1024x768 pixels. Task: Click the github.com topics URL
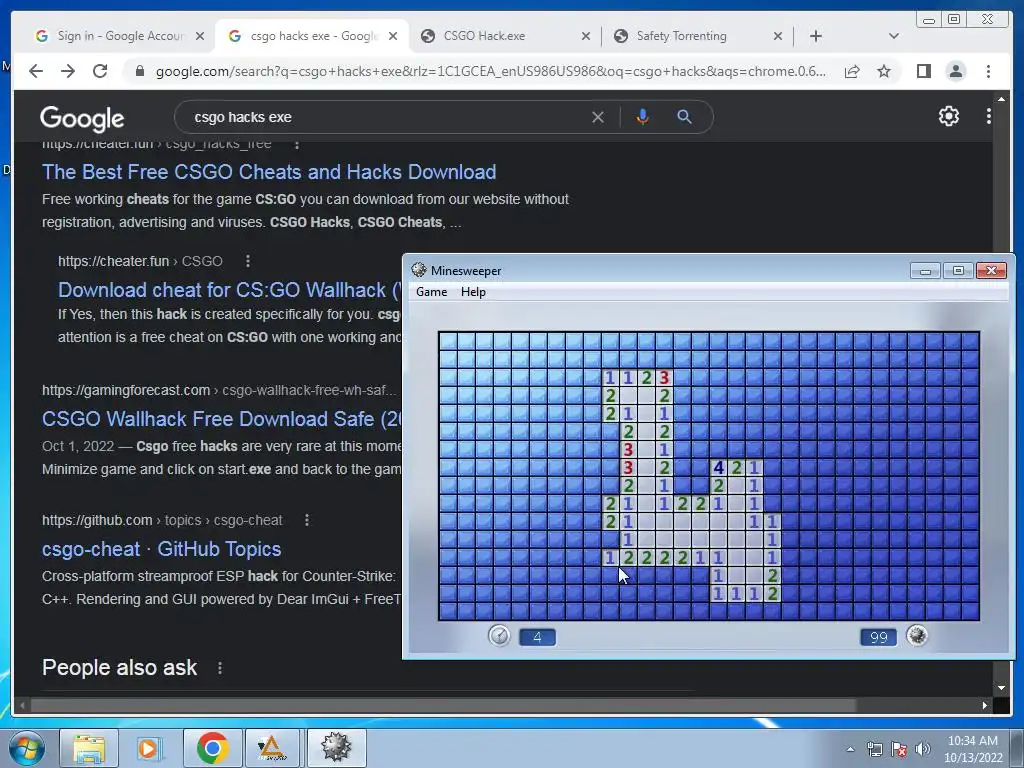(162, 520)
